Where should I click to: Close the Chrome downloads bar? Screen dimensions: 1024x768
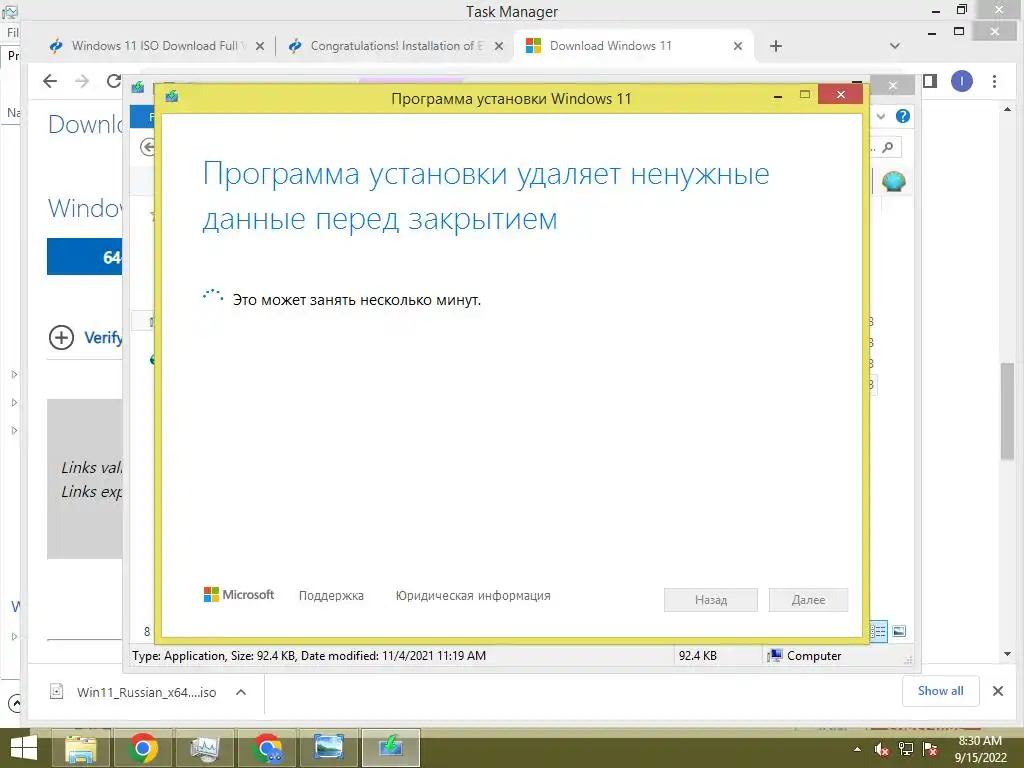tap(998, 691)
